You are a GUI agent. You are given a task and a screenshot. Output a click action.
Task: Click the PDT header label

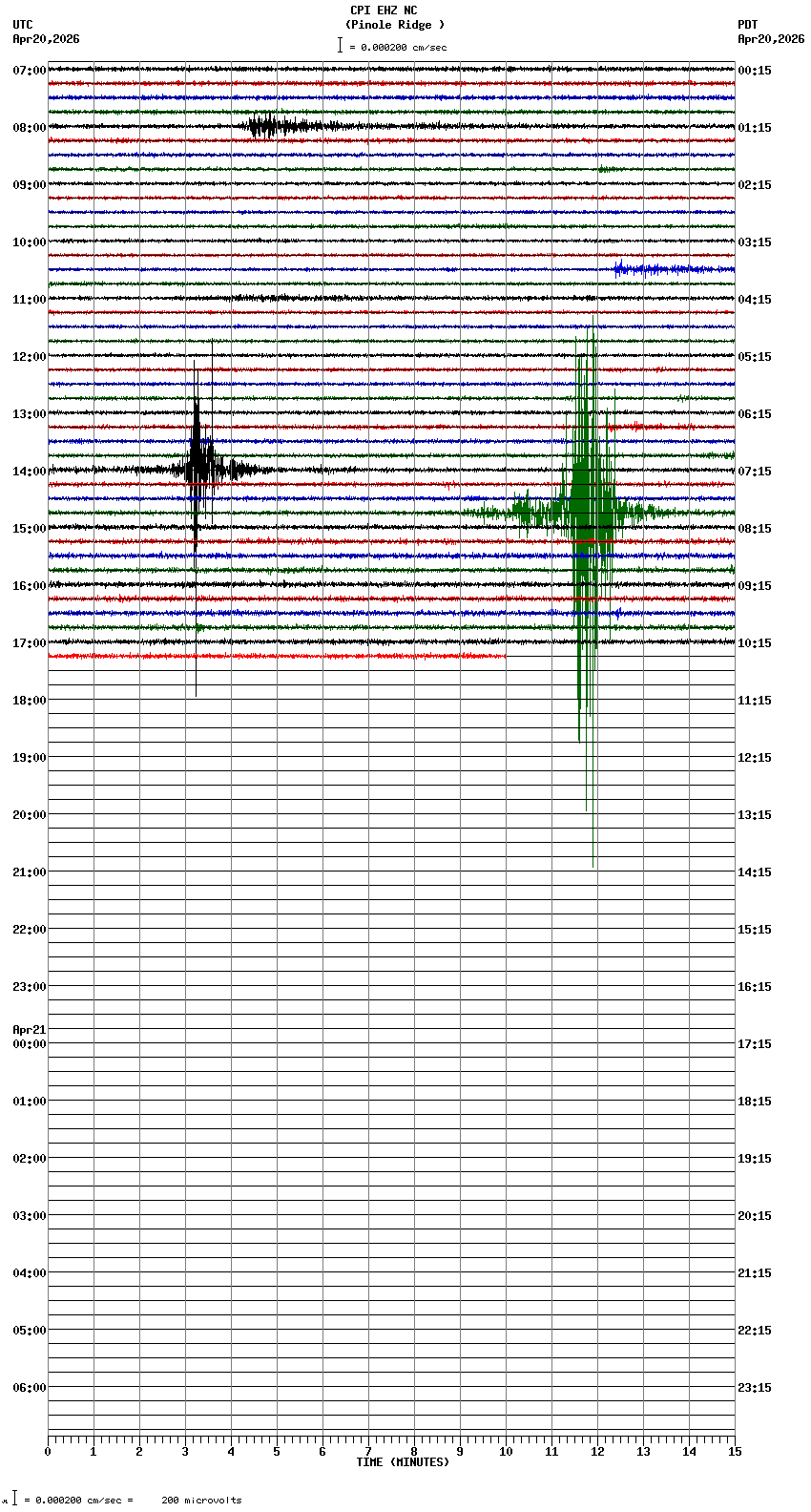tap(748, 25)
